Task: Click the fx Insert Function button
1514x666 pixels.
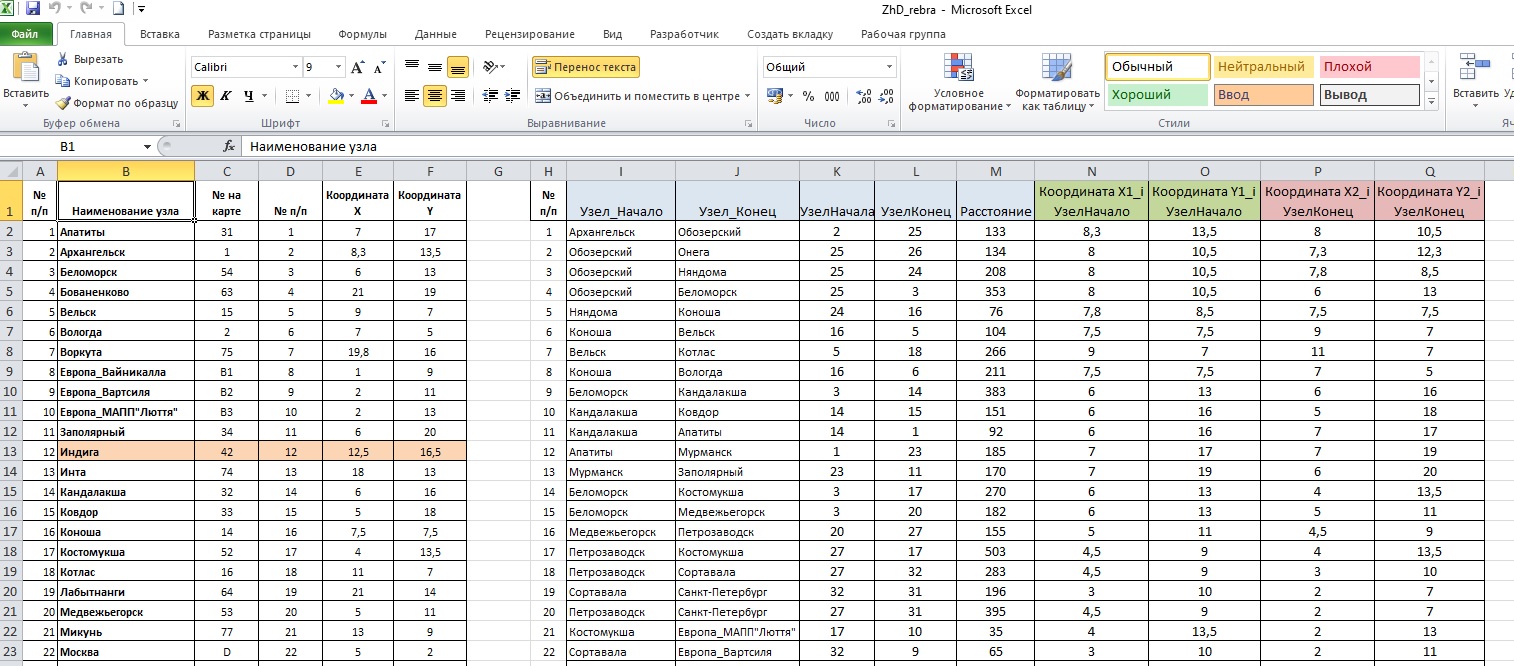Action: point(228,146)
